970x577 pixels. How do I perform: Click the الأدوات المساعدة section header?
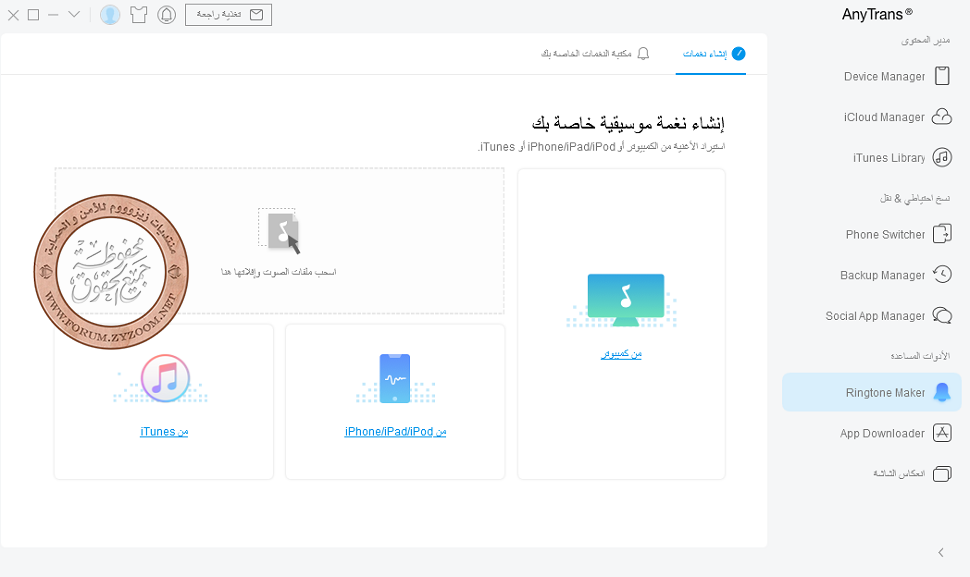[x=920, y=356]
